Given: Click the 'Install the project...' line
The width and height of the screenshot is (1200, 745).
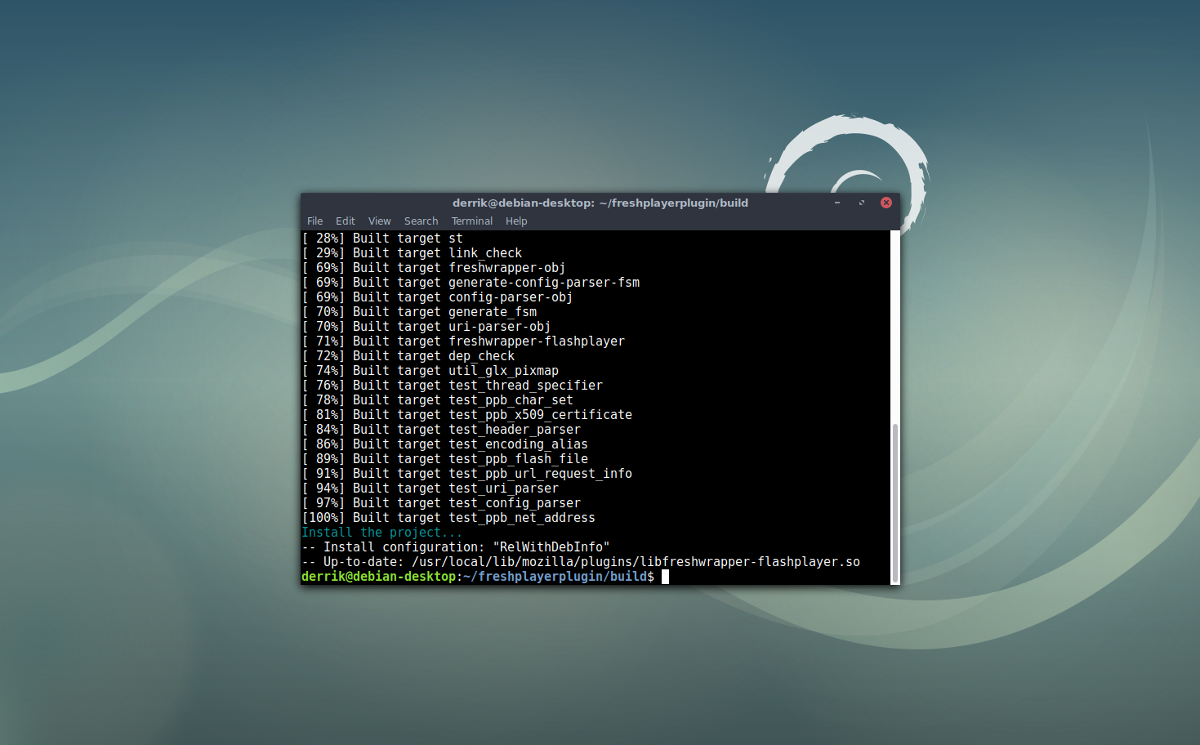Looking at the screenshot, I should coord(382,532).
